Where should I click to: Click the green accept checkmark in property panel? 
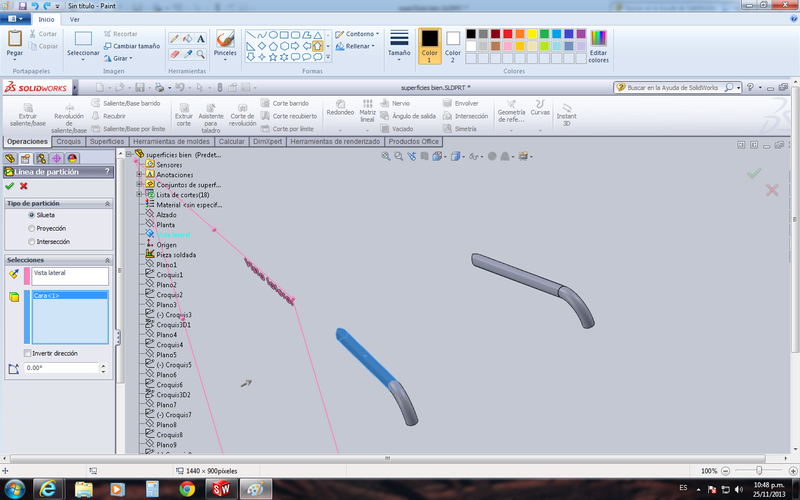[x=9, y=186]
